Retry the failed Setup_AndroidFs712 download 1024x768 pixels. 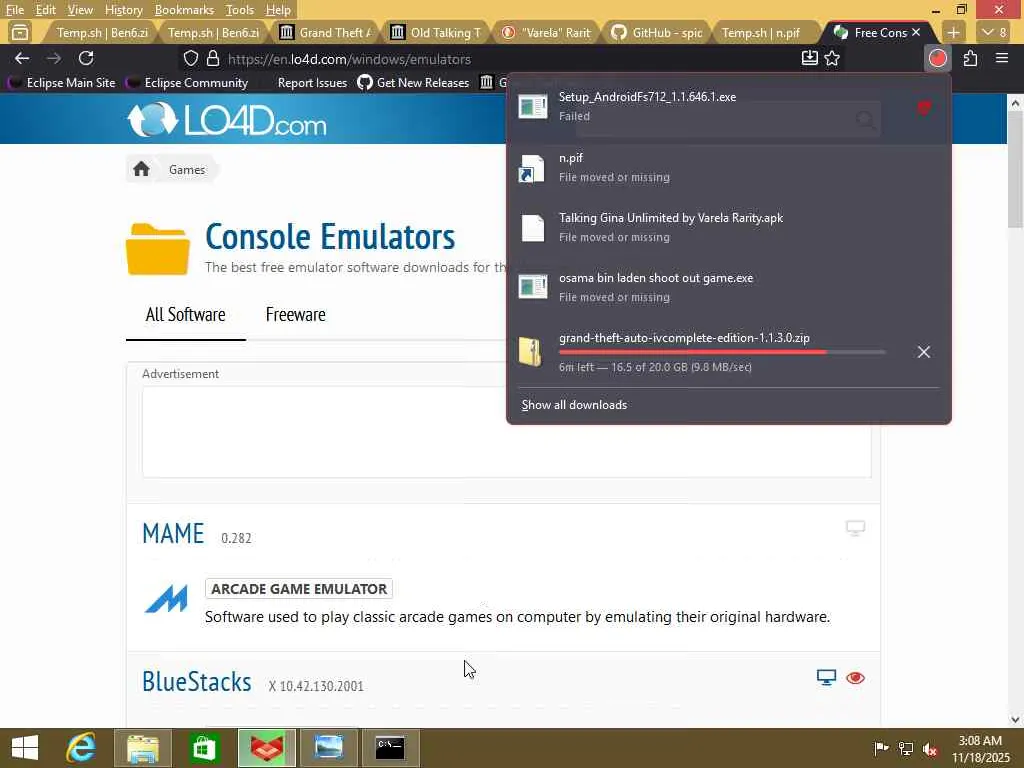(923, 108)
